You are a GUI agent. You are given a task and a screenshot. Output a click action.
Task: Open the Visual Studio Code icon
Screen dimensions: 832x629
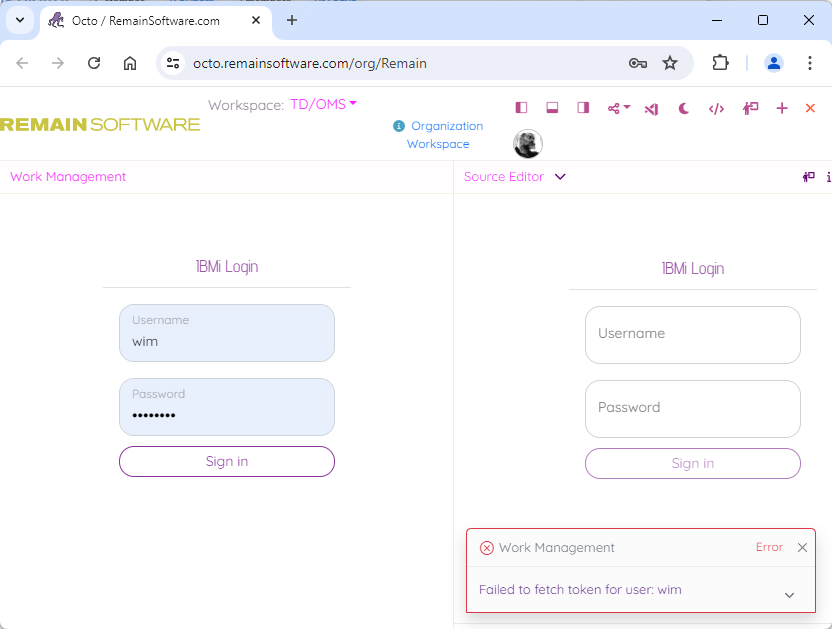pos(652,109)
